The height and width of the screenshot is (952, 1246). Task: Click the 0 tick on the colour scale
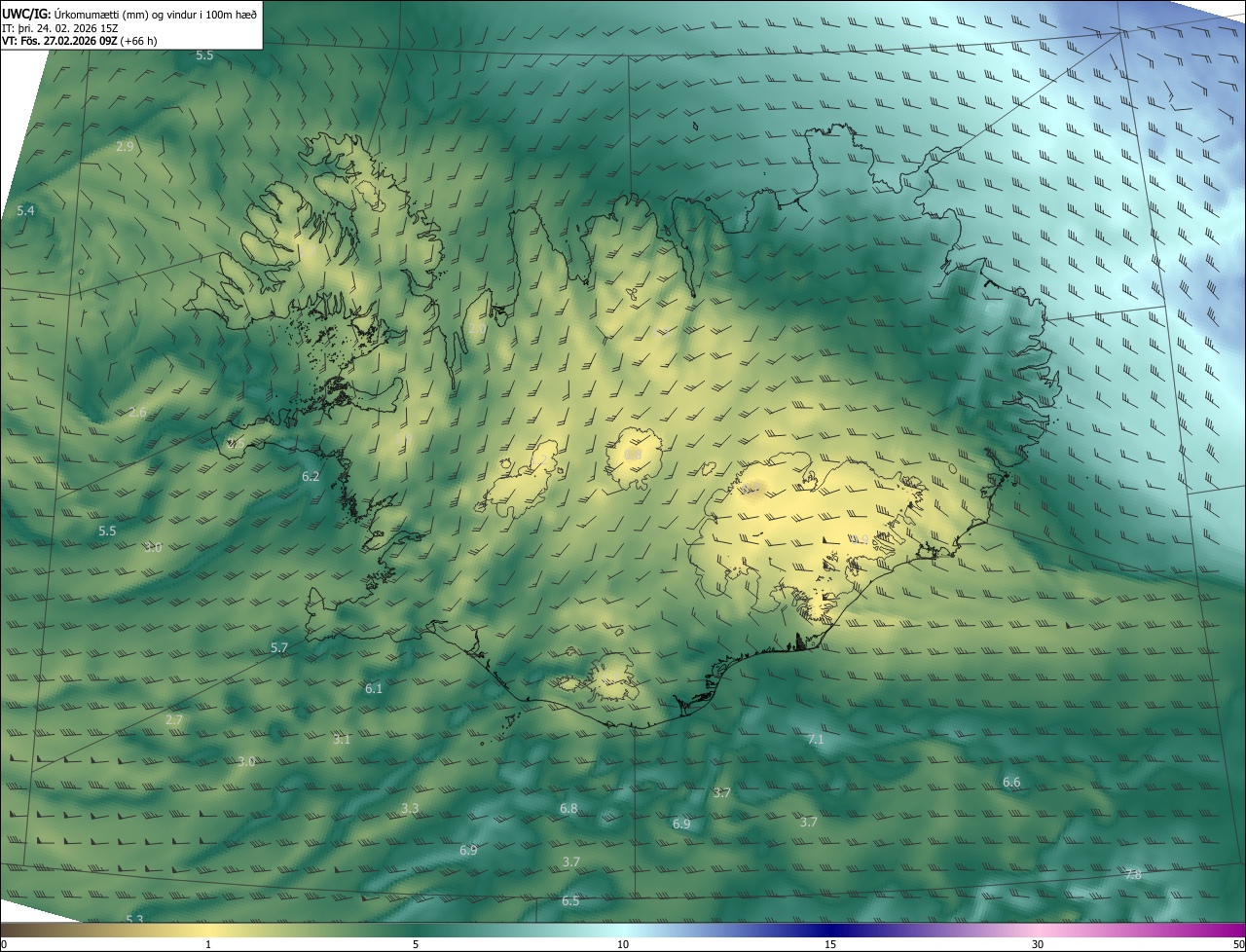(x=4, y=944)
